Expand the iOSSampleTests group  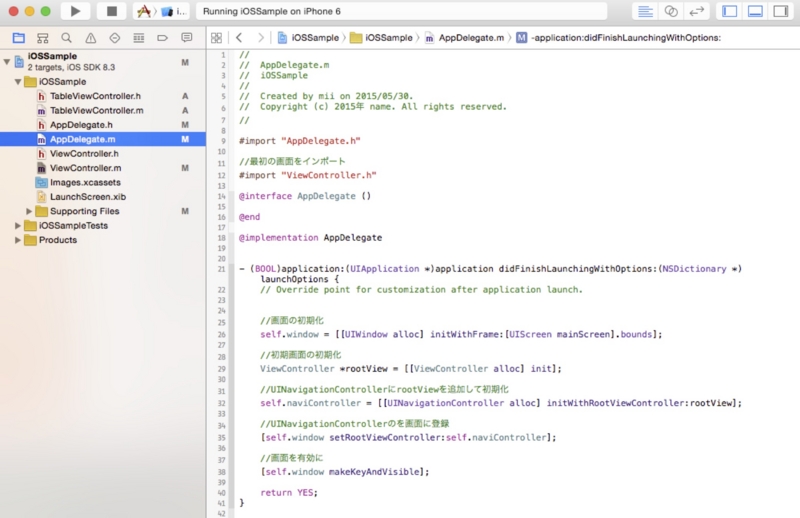18,226
